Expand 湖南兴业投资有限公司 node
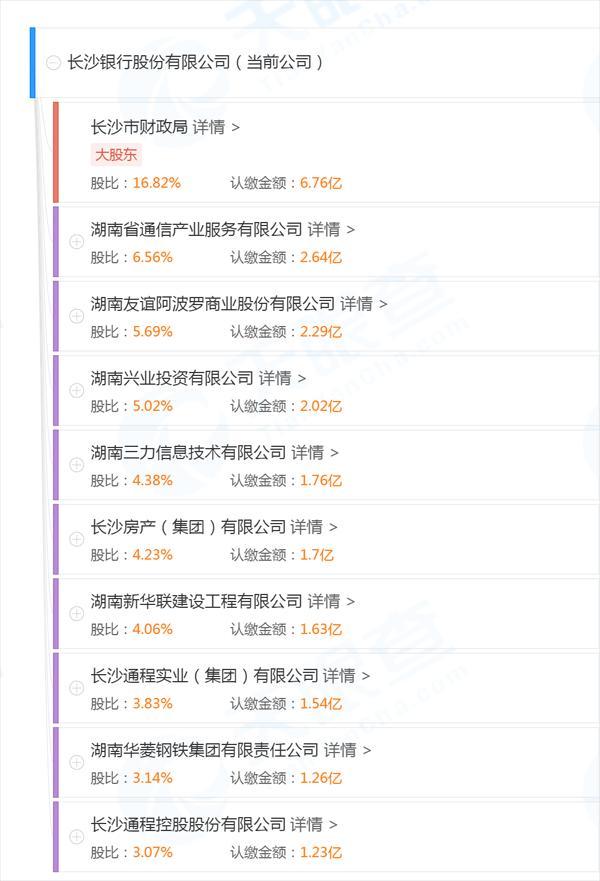The height and width of the screenshot is (881, 600). 76,390
